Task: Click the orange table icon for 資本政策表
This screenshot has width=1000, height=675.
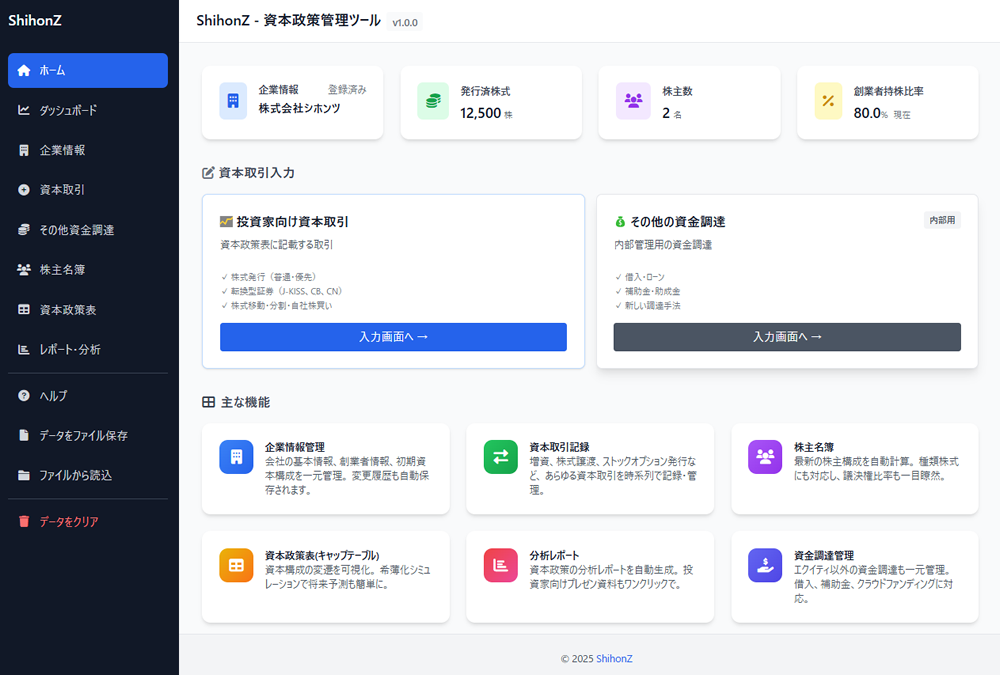Action: [237, 565]
